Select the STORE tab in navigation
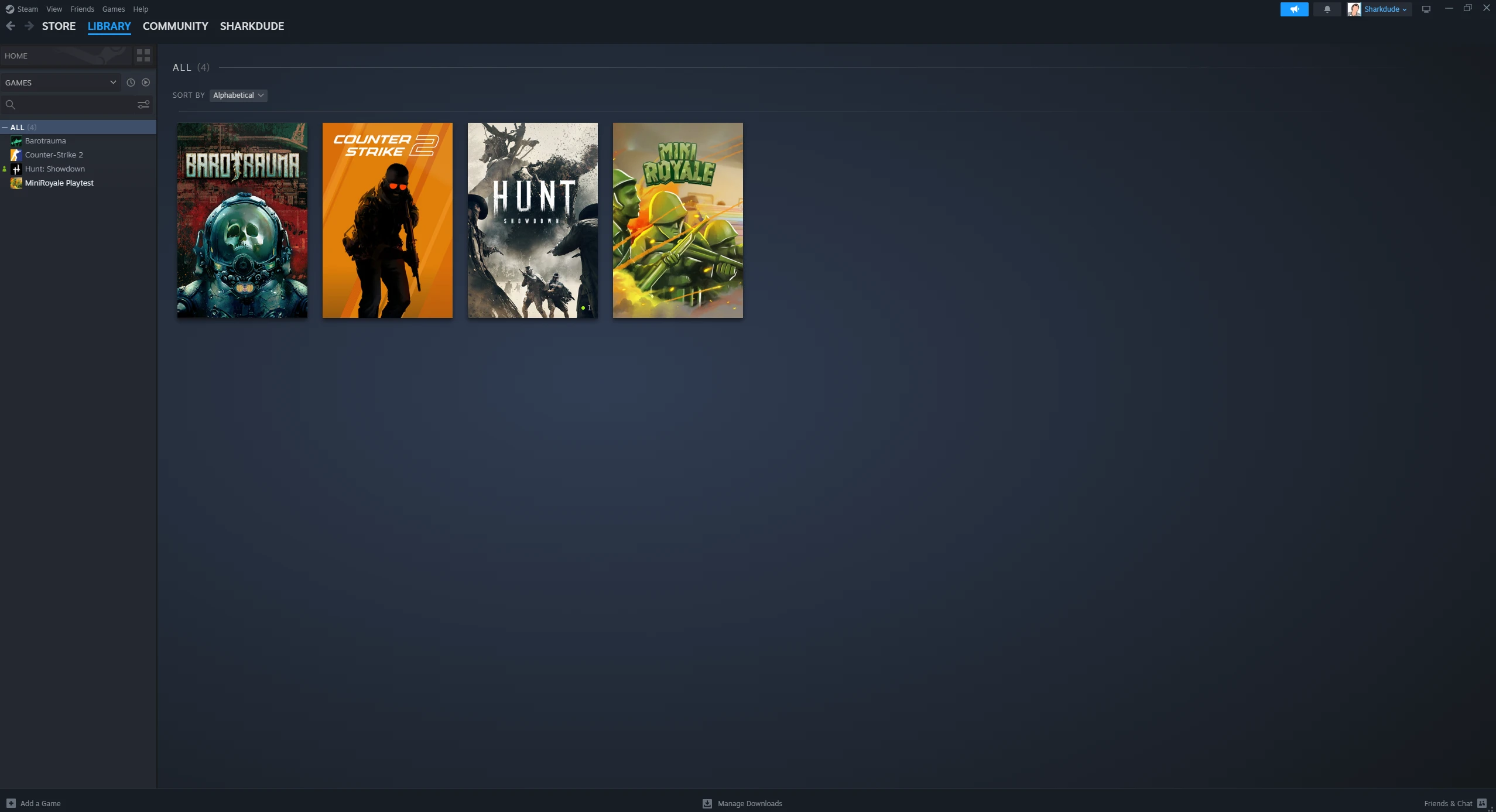1496x812 pixels. [x=58, y=26]
